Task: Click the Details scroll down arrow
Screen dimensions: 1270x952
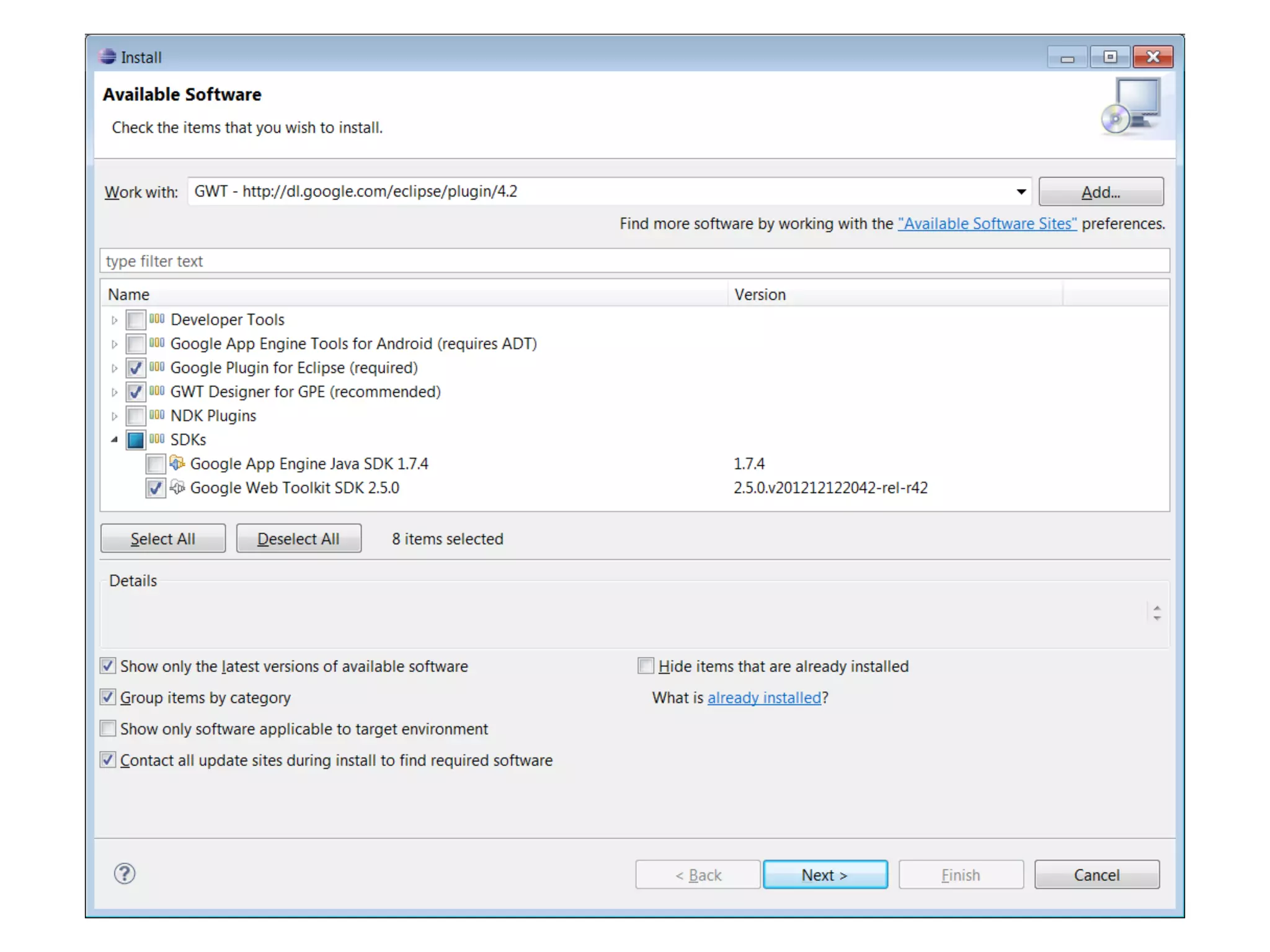Action: coord(1157,618)
